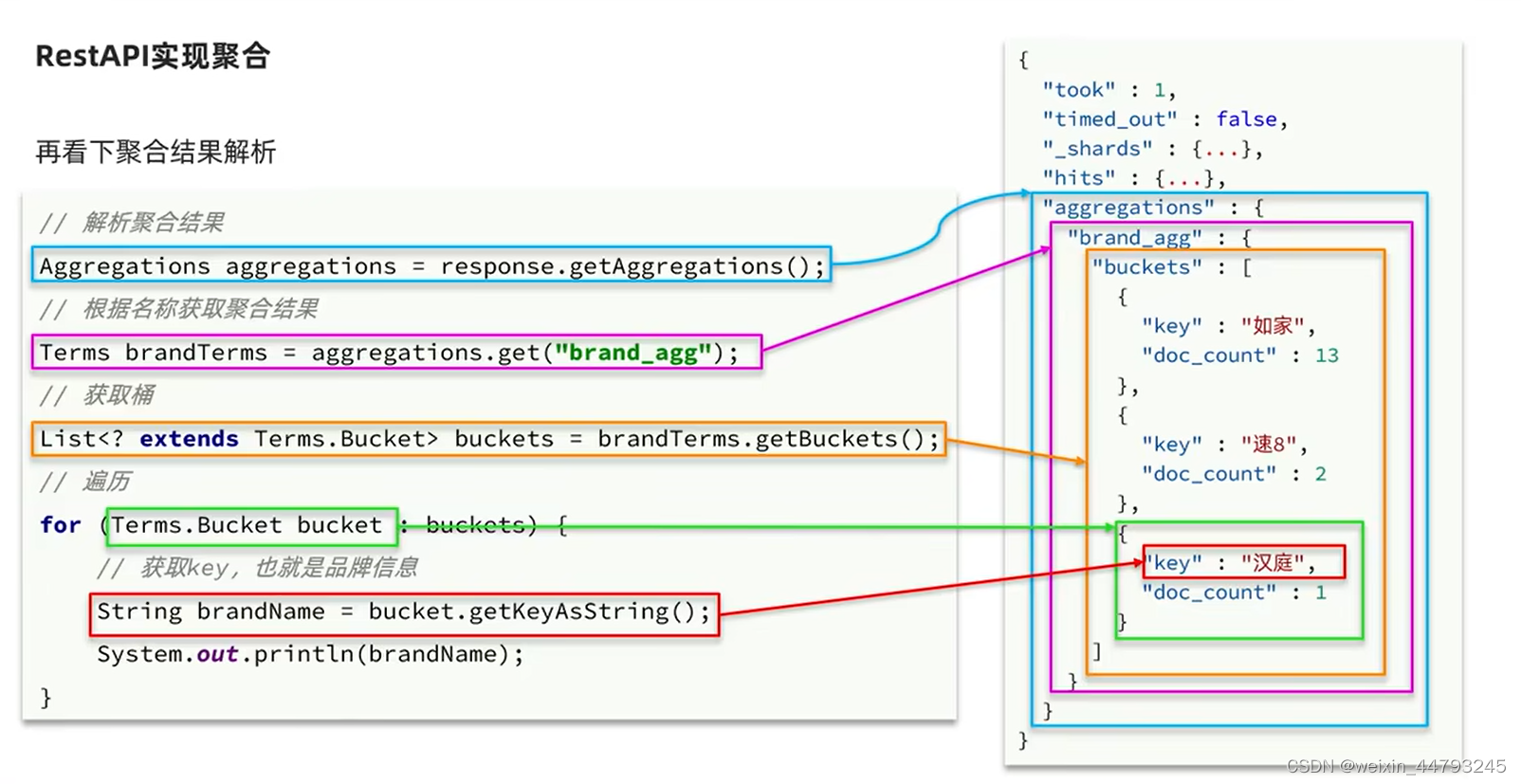Screen dimensions: 1521x784
Task: Click the JSON field "timed_out" : false
Action: coord(1164,119)
